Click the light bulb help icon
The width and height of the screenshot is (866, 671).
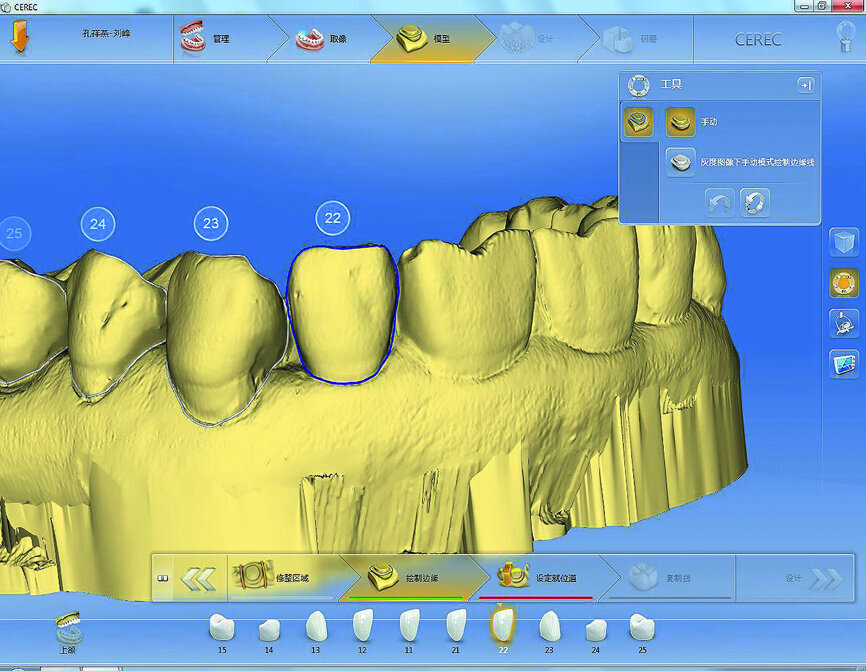(x=845, y=38)
